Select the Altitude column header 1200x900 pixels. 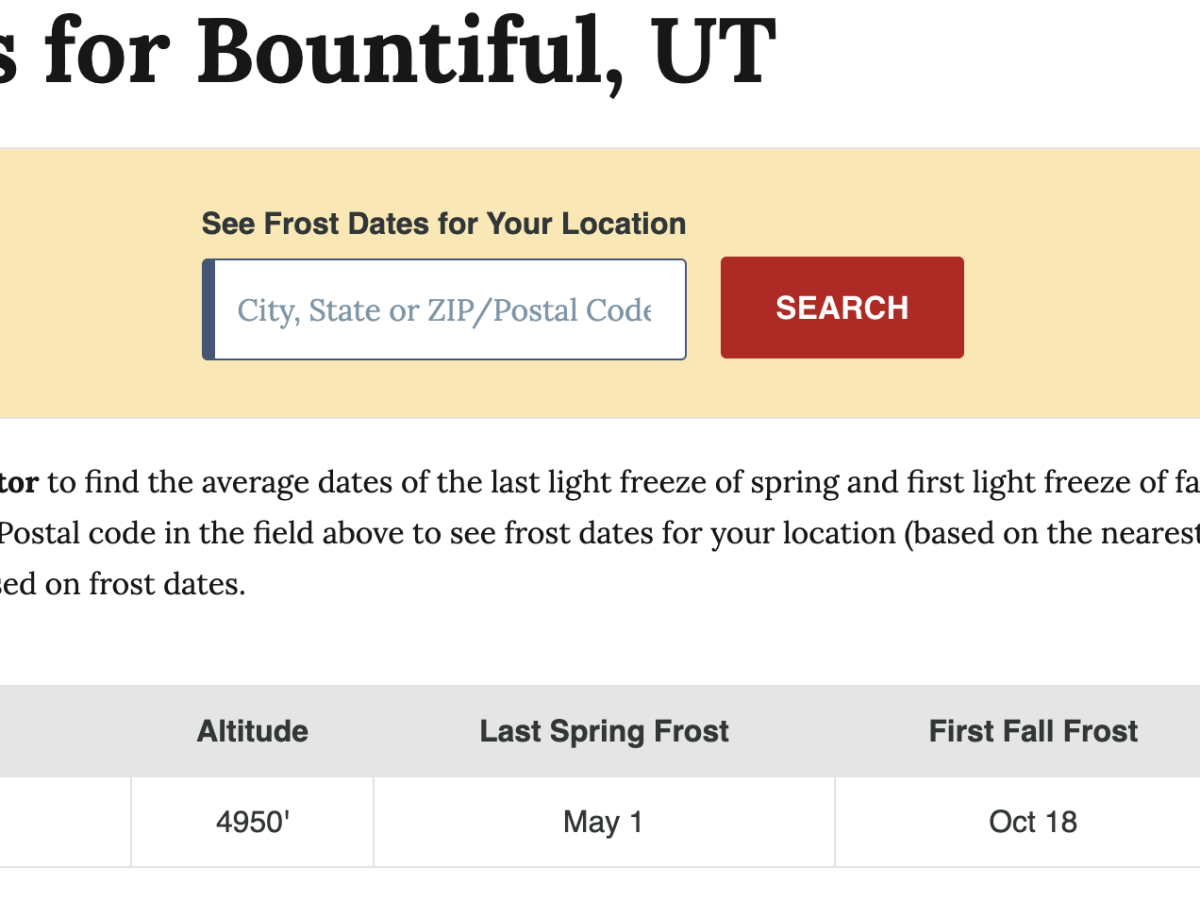[x=252, y=731]
